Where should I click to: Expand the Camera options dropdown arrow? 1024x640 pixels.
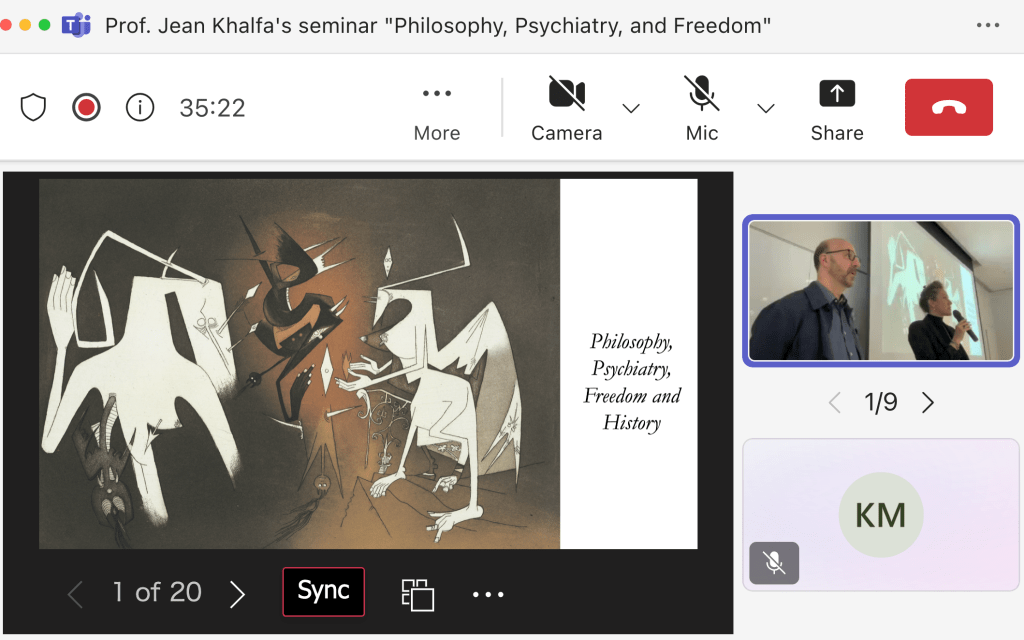tap(631, 108)
